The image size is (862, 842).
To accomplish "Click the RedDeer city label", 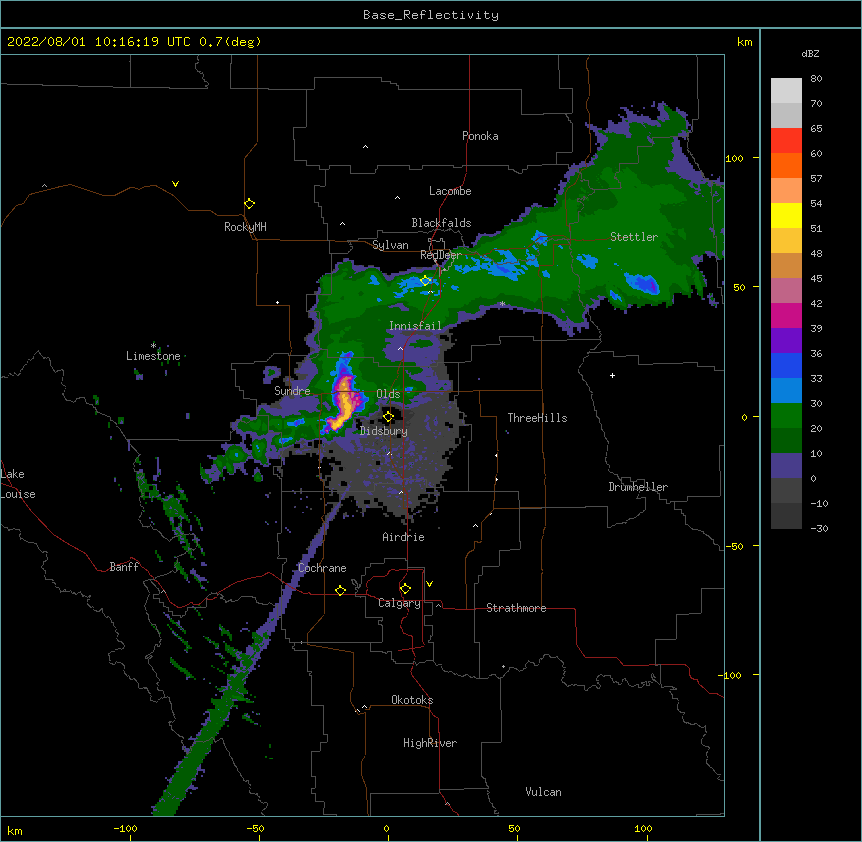I will 441,255.
